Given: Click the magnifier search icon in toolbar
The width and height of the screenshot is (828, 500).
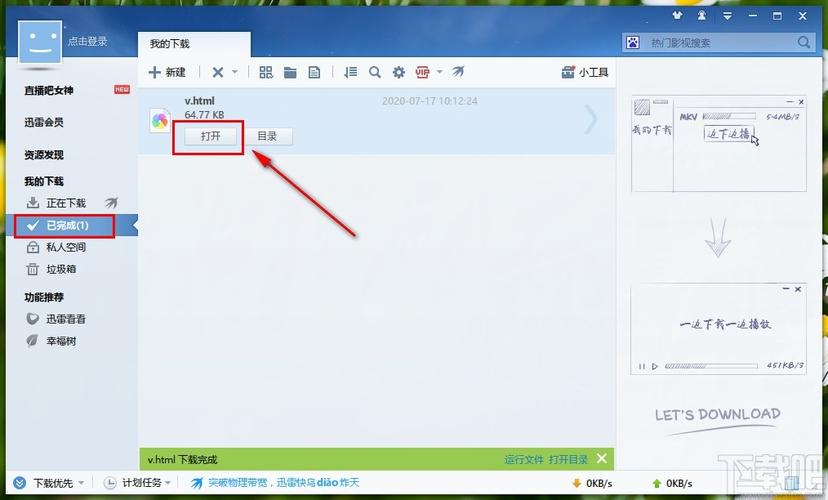Looking at the screenshot, I should click(x=375, y=72).
